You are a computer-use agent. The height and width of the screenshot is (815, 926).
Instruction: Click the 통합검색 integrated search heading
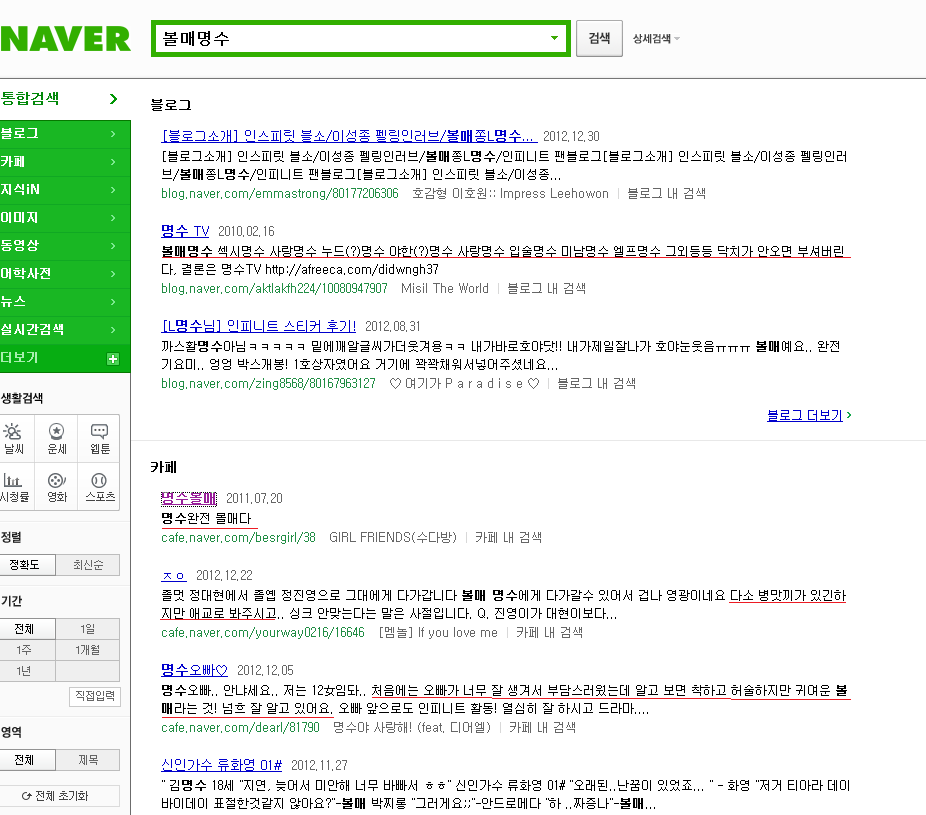(30, 99)
